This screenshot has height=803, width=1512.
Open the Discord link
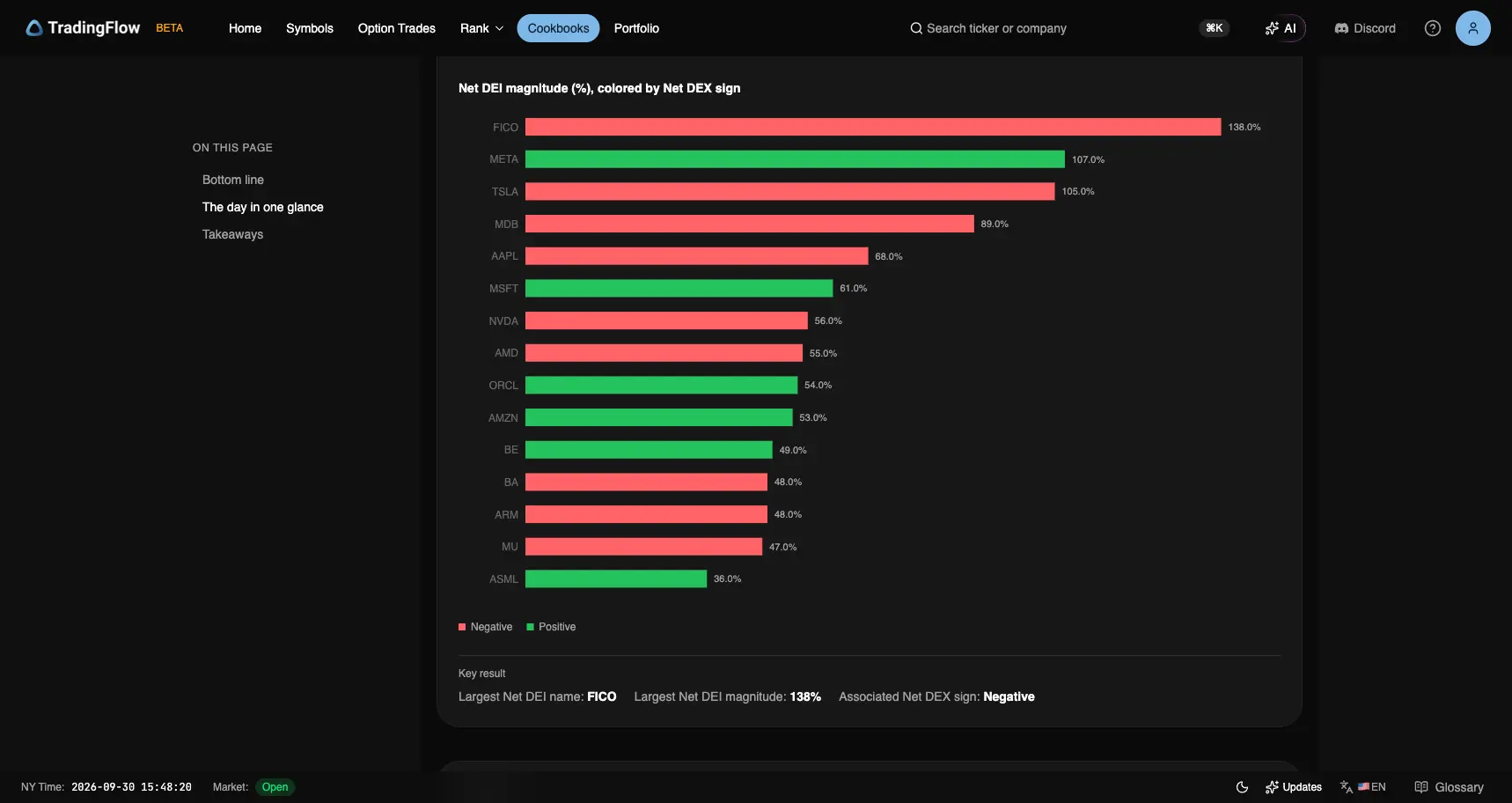[1365, 28]
